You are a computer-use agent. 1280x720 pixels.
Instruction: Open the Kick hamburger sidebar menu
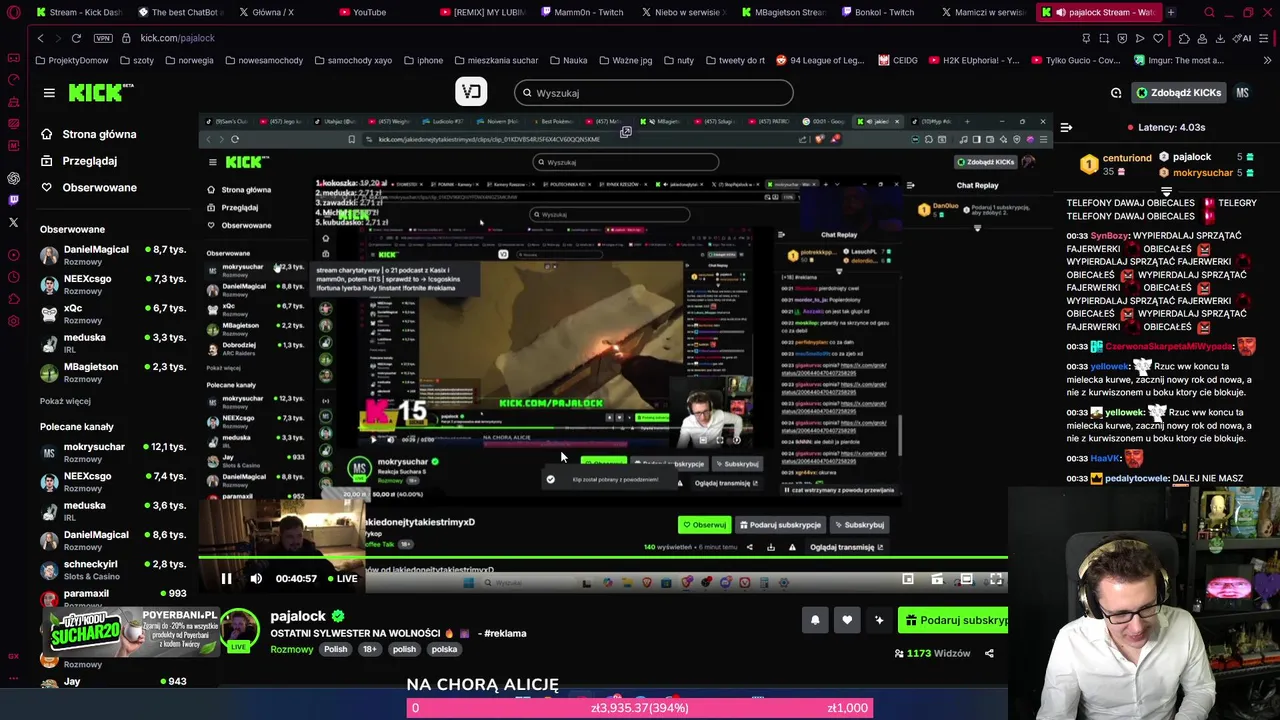coord(49,93)
